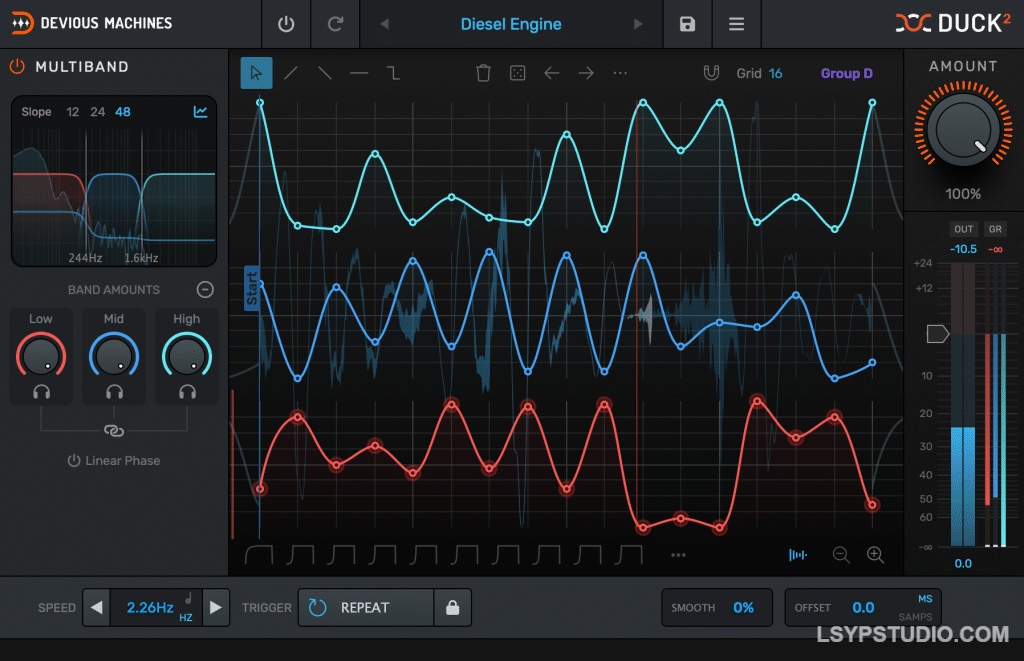Screen dimensions: 1024x661
Task: Select the pointer selection tool
Action: (256, 73)
